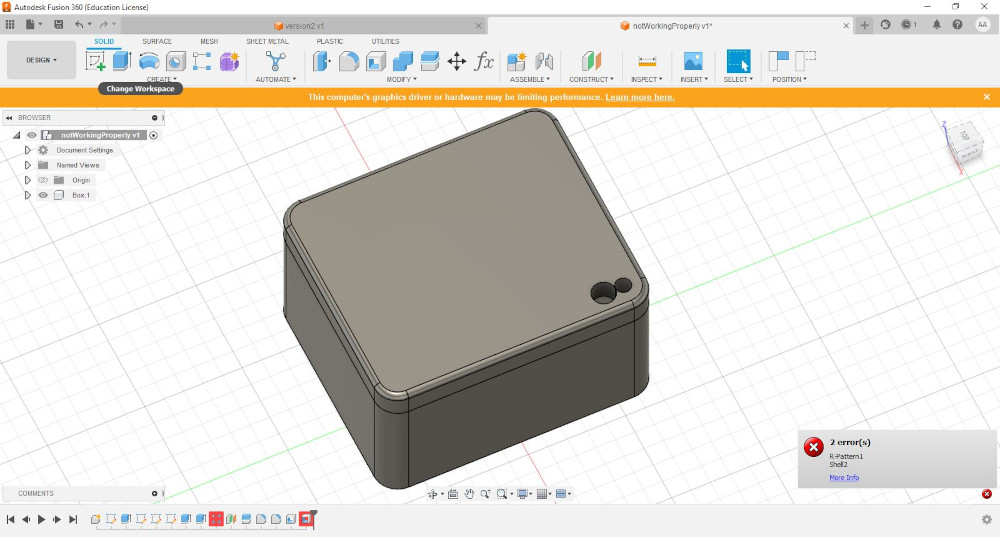Jump to timeline end

point(73,519)
